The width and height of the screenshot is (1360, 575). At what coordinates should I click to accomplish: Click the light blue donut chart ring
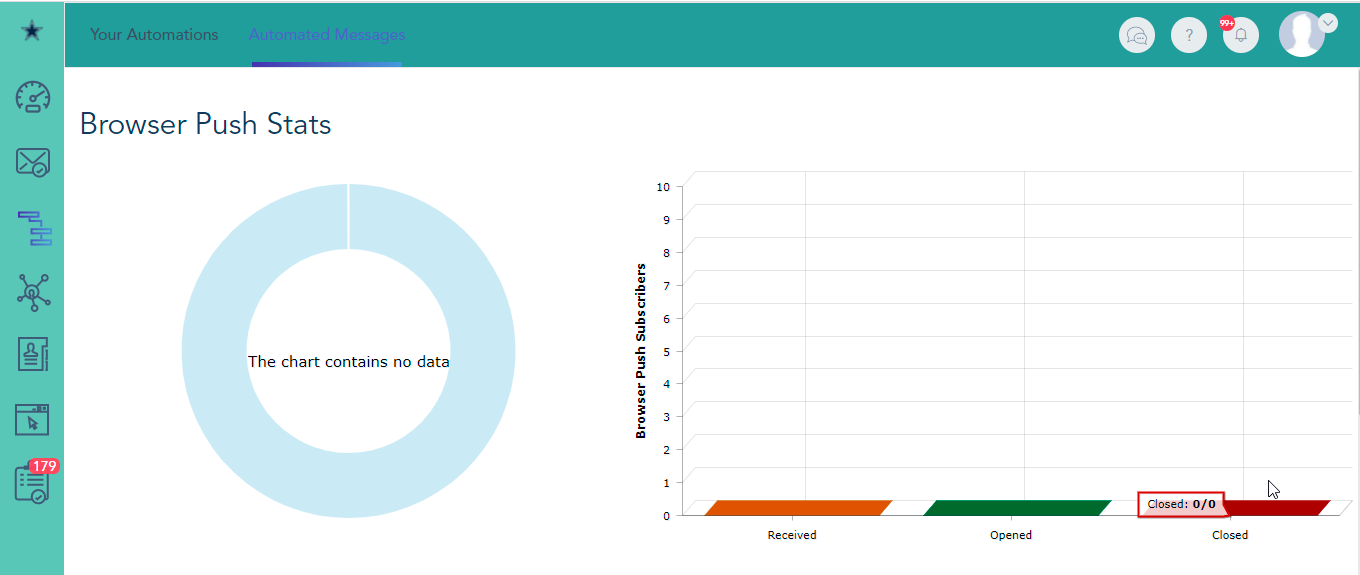pos(214,350)
